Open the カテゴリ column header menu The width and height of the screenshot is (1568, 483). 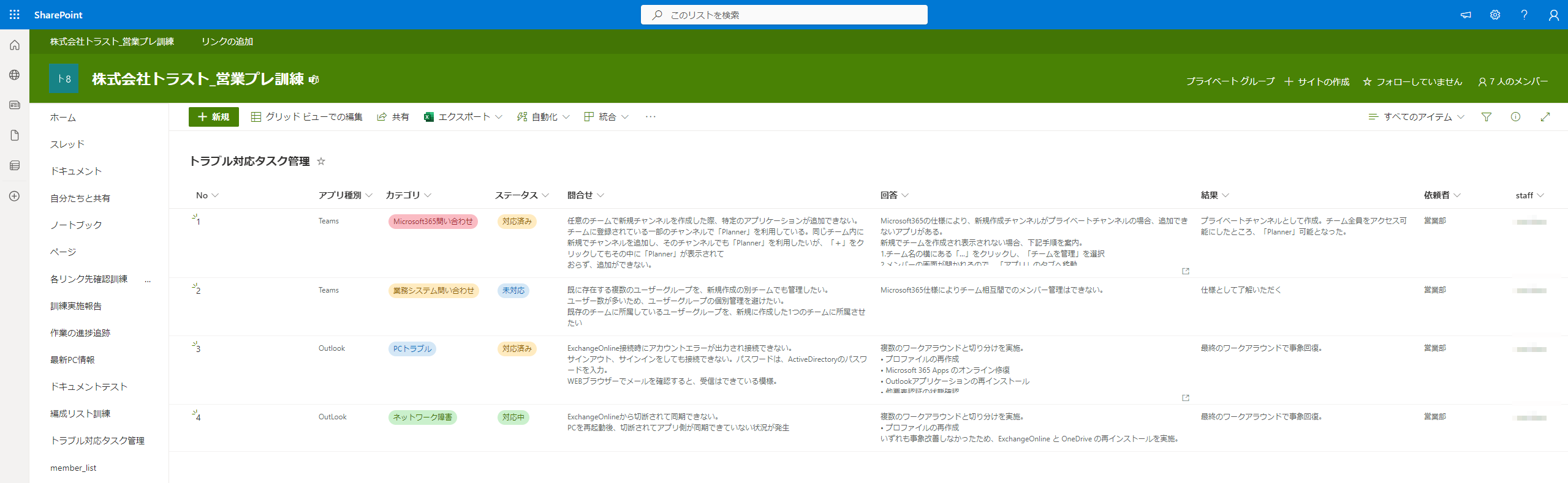click(408, 195)
